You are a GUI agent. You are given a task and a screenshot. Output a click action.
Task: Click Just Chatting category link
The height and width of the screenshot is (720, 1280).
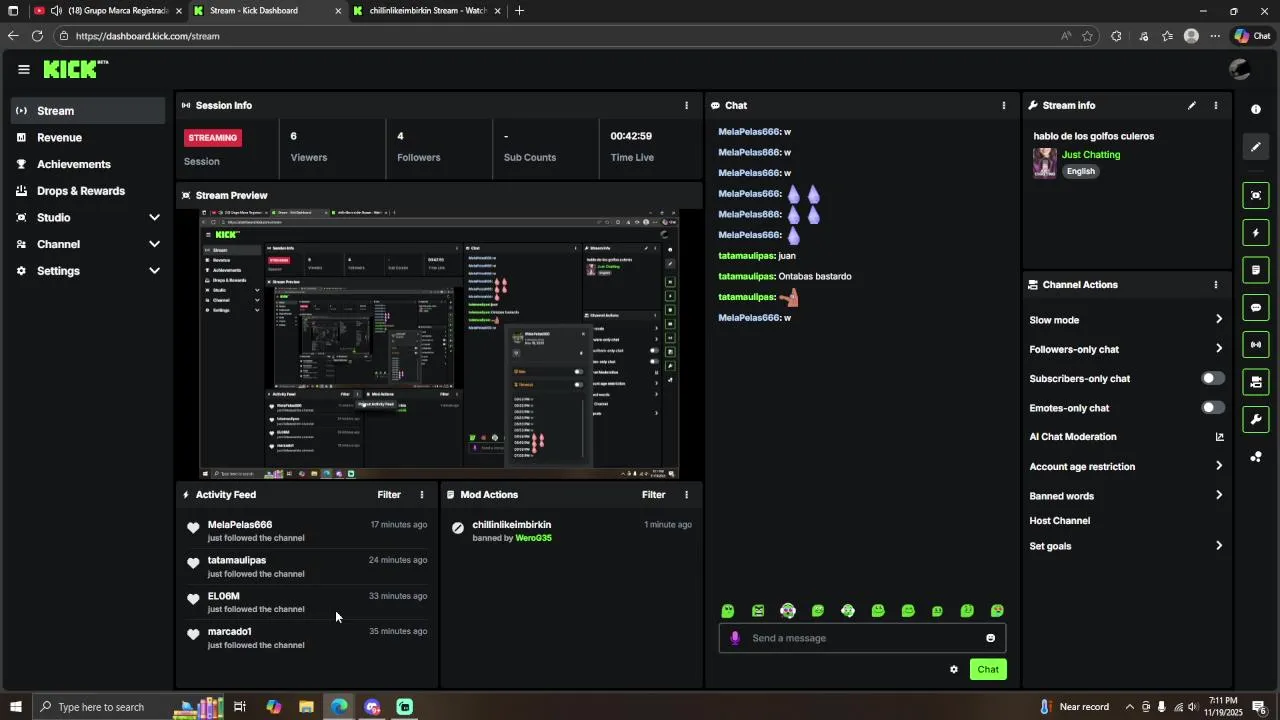click(x=1091, y=155)
